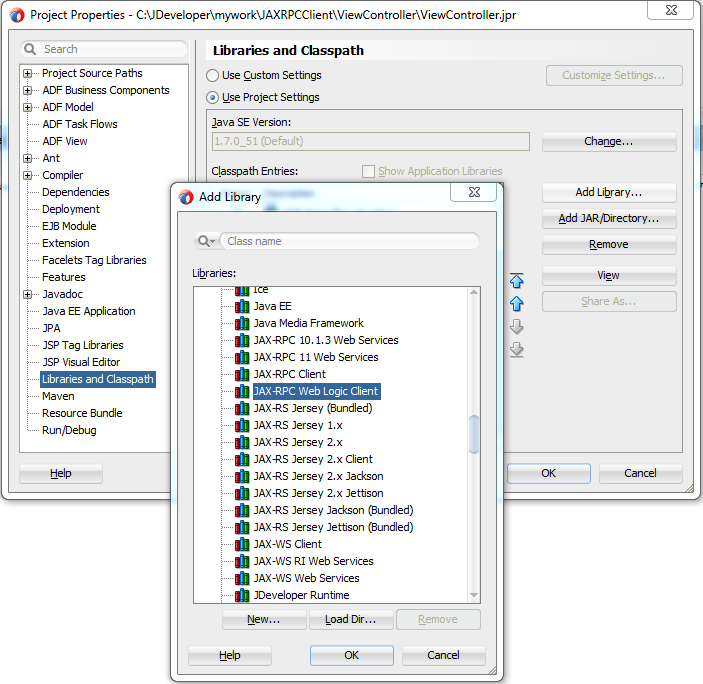Click the Class name search field
The height and width of the screenshot is (684, 703).
click(x=349, y=241)
